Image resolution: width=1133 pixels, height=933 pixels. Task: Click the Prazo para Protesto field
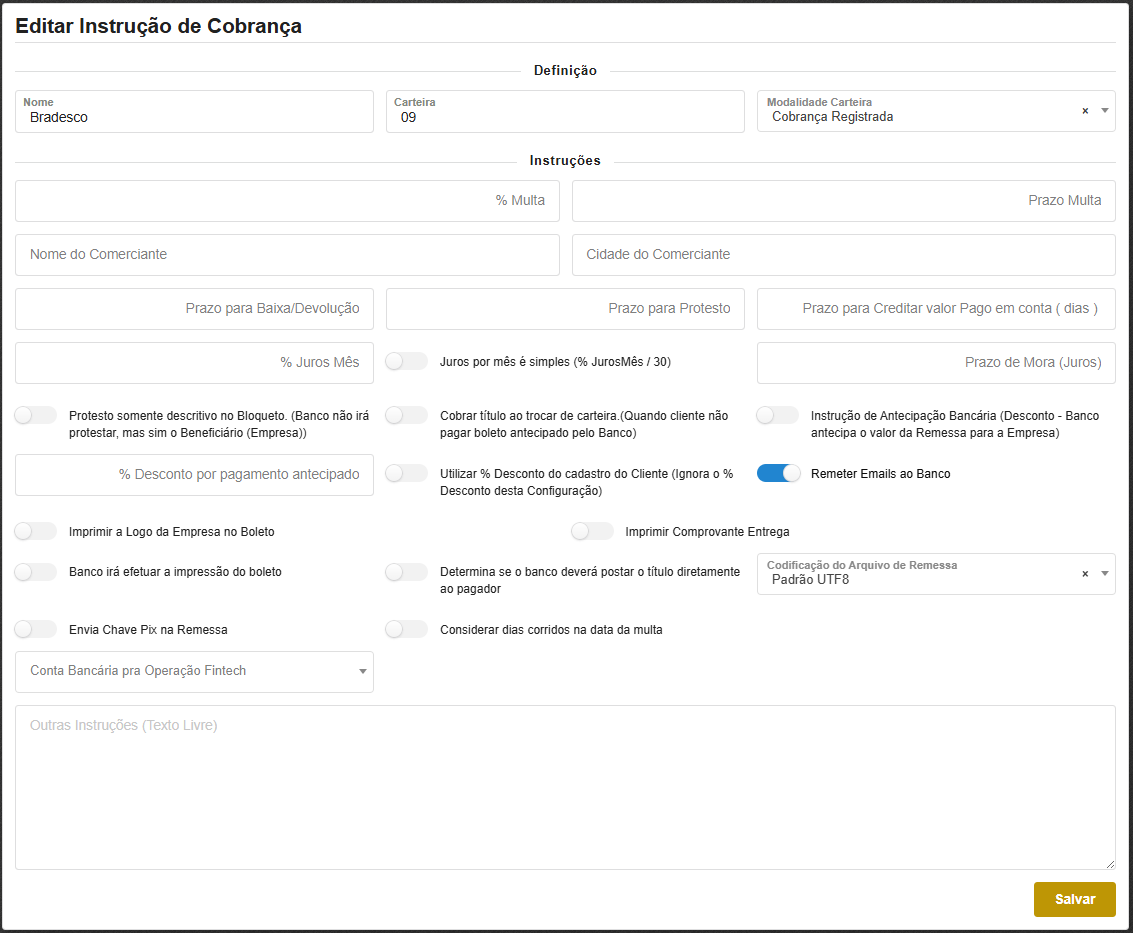point(565,309)
